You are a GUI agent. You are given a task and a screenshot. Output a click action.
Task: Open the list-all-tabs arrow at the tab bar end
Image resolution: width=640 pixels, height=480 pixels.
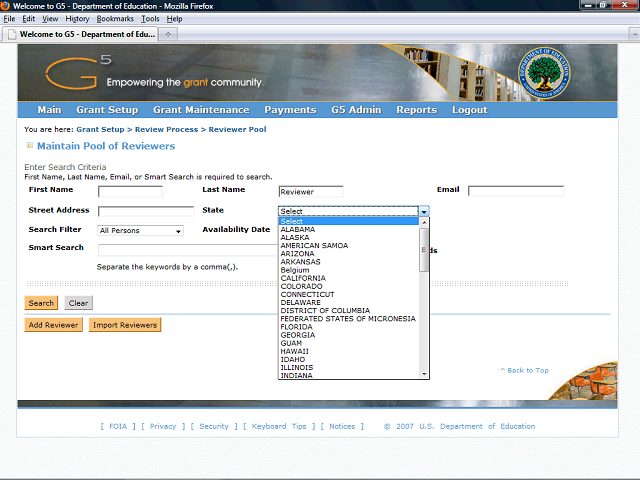[x=634, y=35]
